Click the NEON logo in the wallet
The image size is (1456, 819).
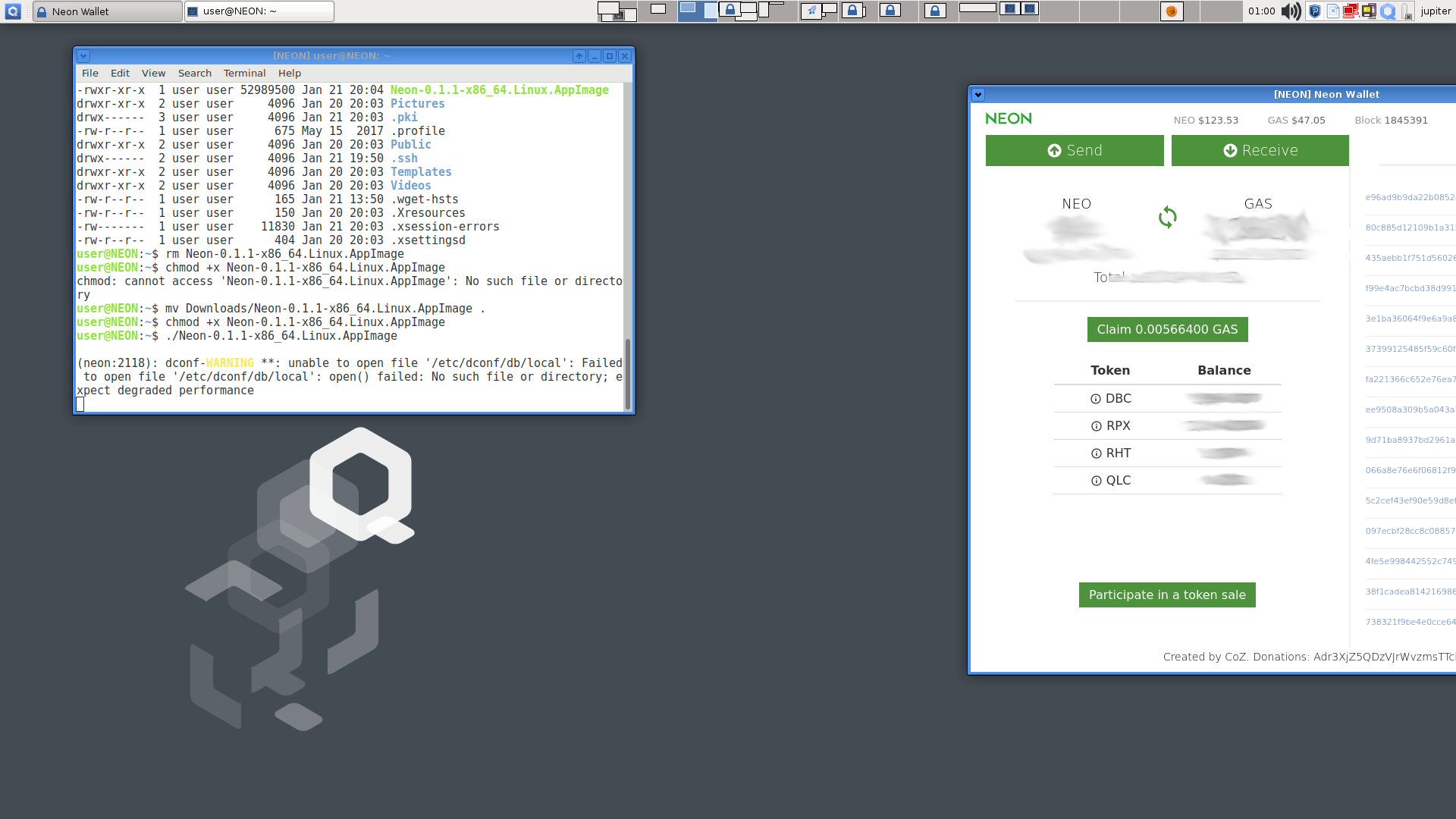(x=1009, y=118)
